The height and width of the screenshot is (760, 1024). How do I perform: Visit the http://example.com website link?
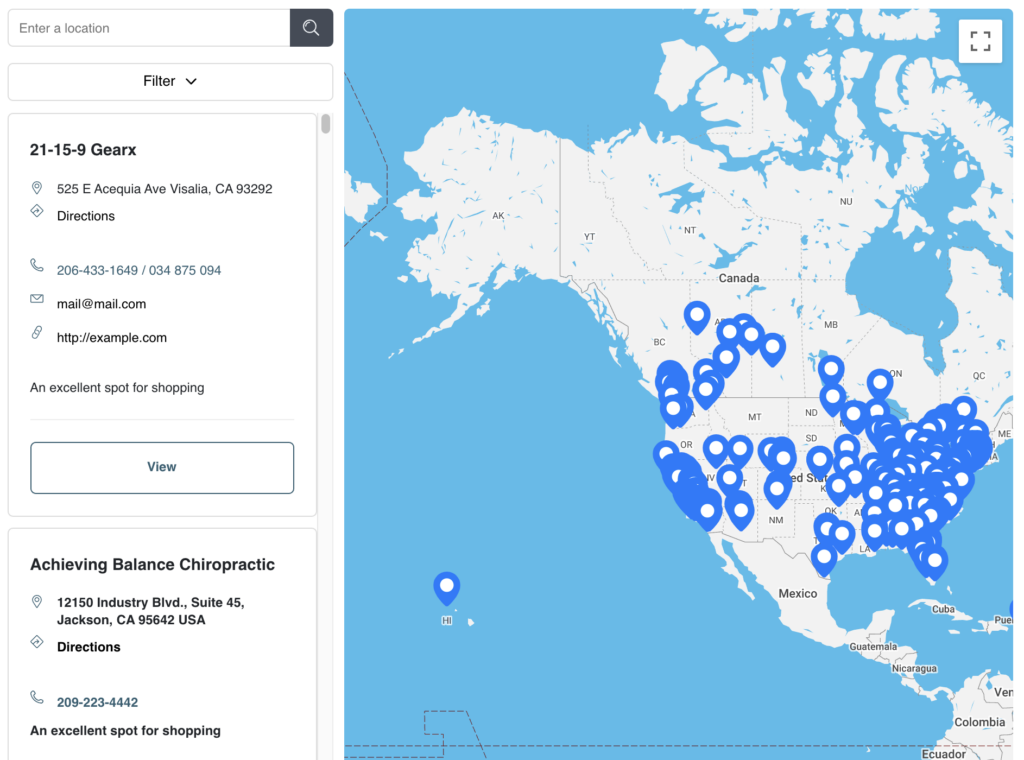pyautogui.click(x=111, y=337)
